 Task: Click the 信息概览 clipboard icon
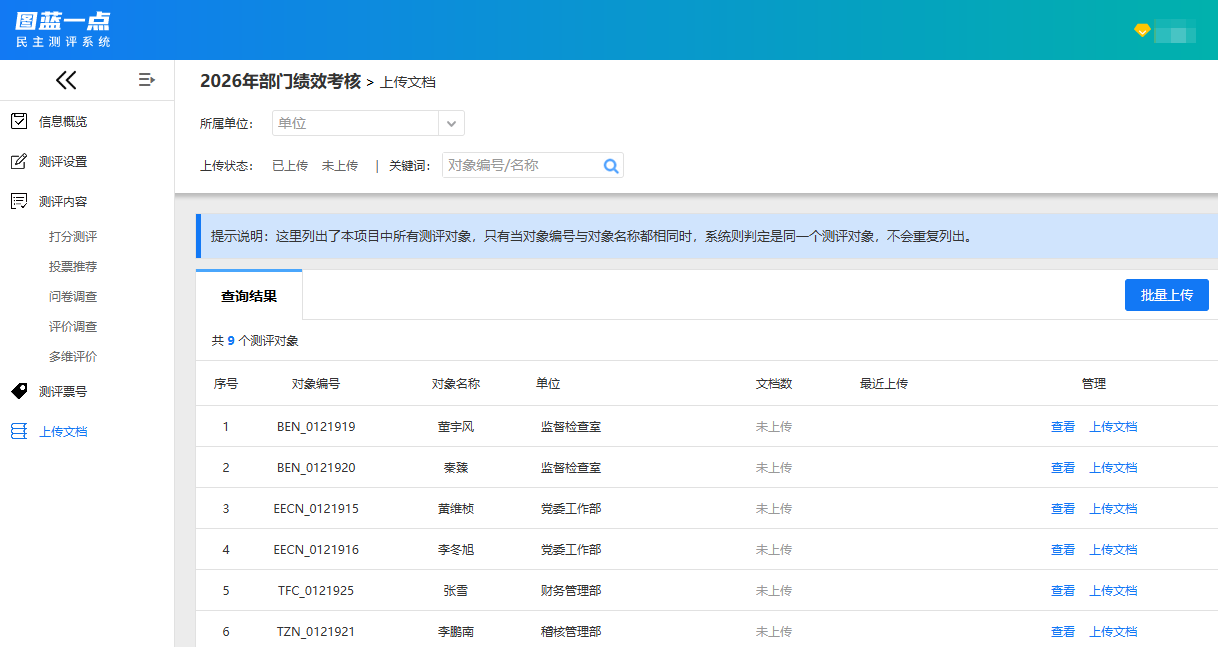pos(19,121)
